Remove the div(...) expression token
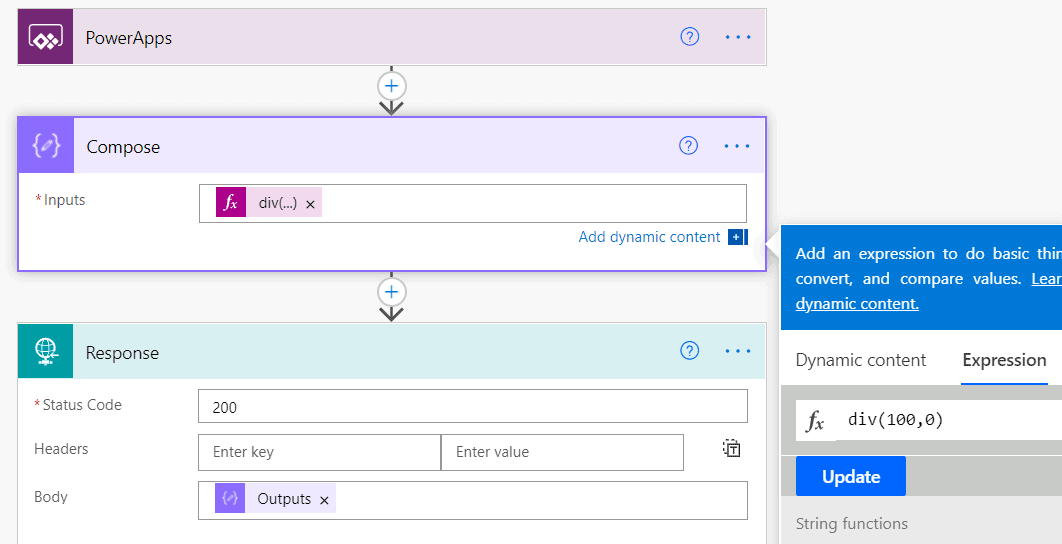This screenshot has width=1062, height=544. point(311,204)
